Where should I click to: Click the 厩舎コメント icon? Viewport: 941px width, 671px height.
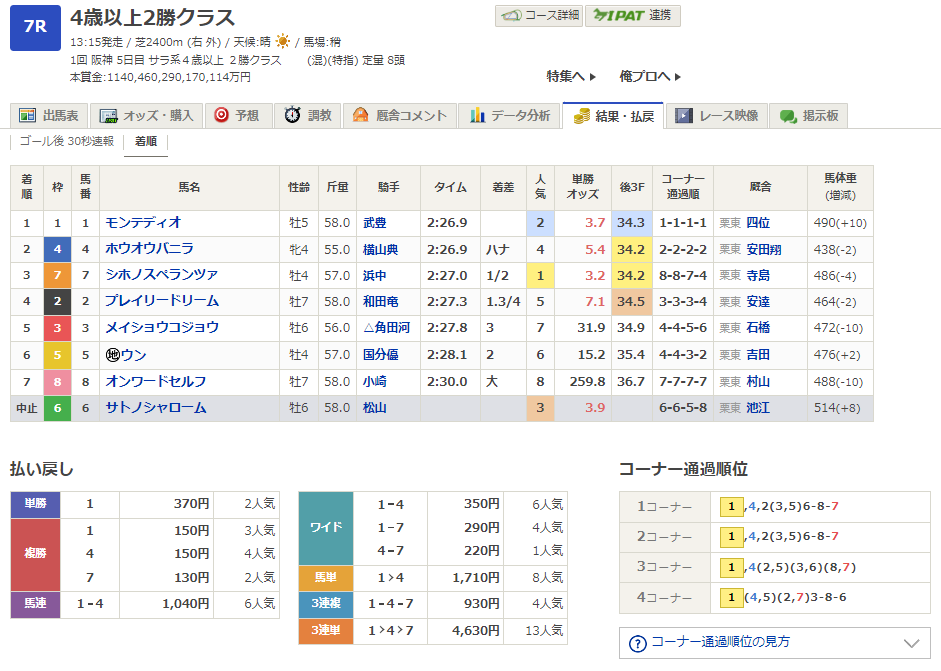(x=361, y=115)
